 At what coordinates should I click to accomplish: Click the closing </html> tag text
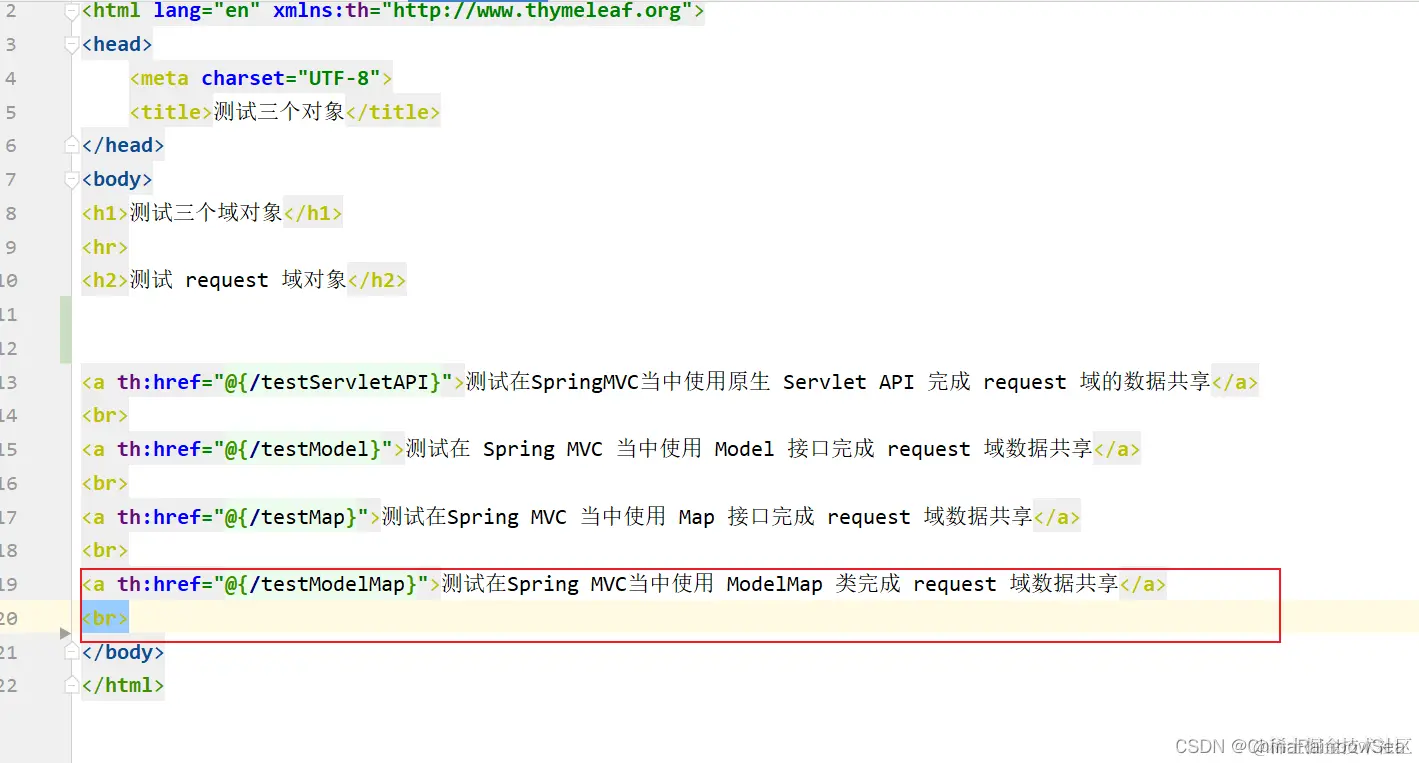coord(123,685)
